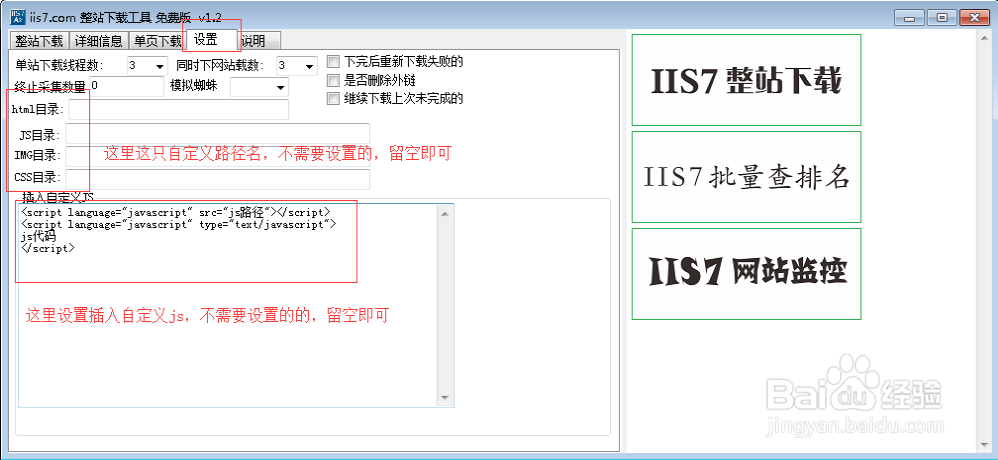The width and height of the screenshot is (998, 460).
Task: Expand the 同时下网站载数 dropdown
Action: (309, 66)
